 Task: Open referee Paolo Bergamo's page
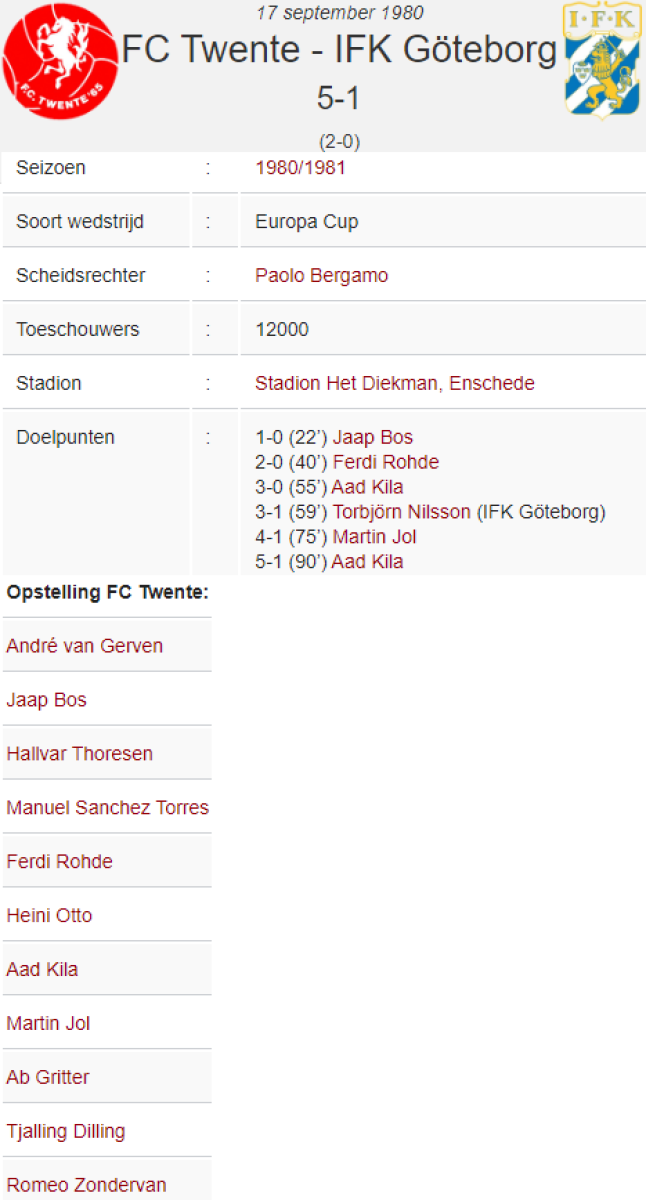[321, 276]
